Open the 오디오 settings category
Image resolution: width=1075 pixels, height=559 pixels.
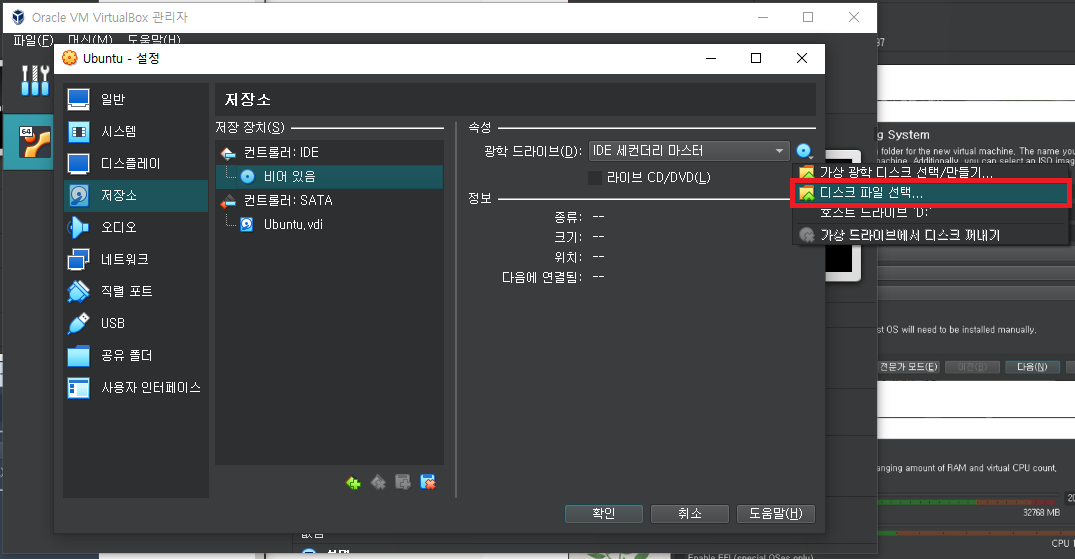tap(136, 227)
